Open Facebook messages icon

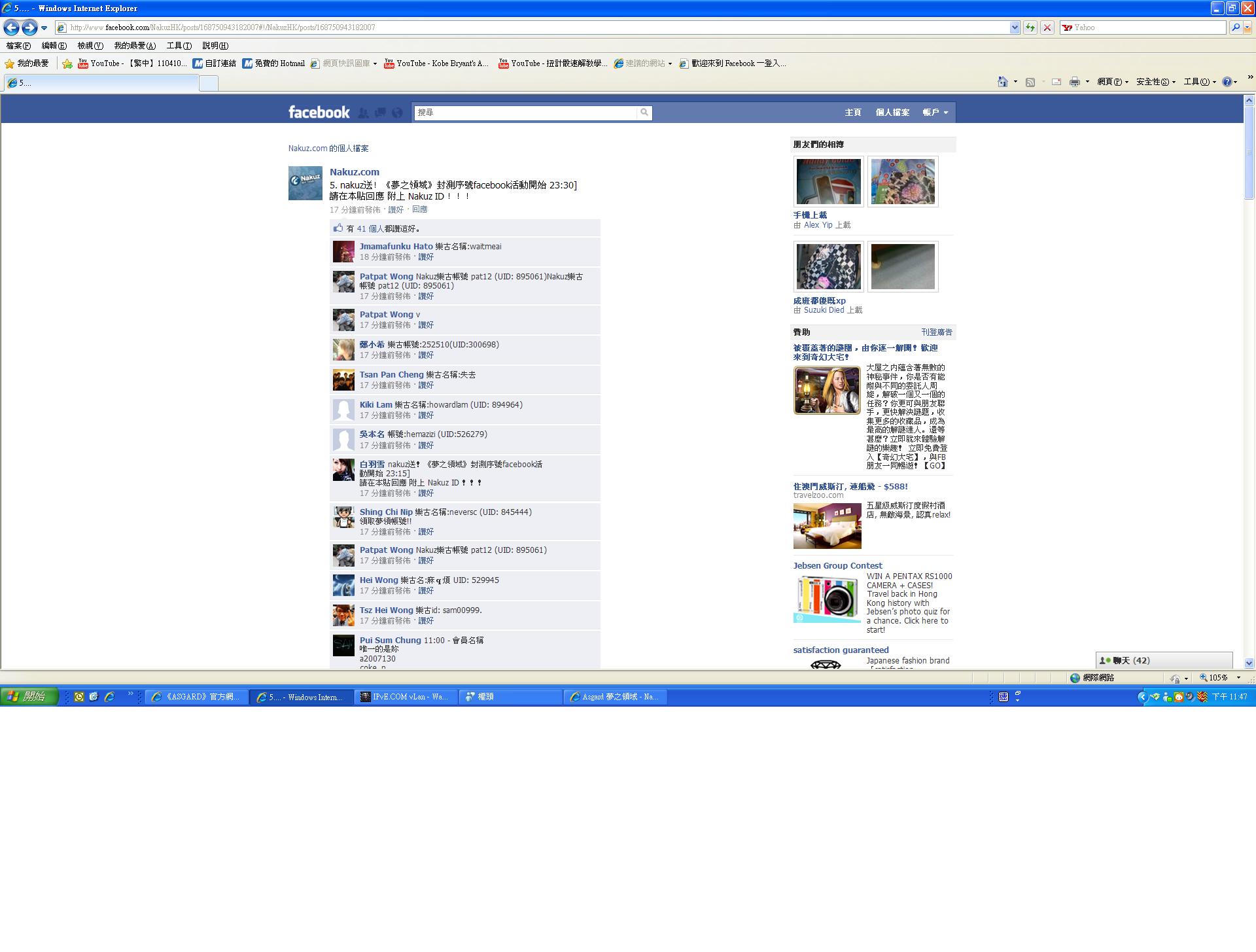pyautogui.click(x=380, y=113)
